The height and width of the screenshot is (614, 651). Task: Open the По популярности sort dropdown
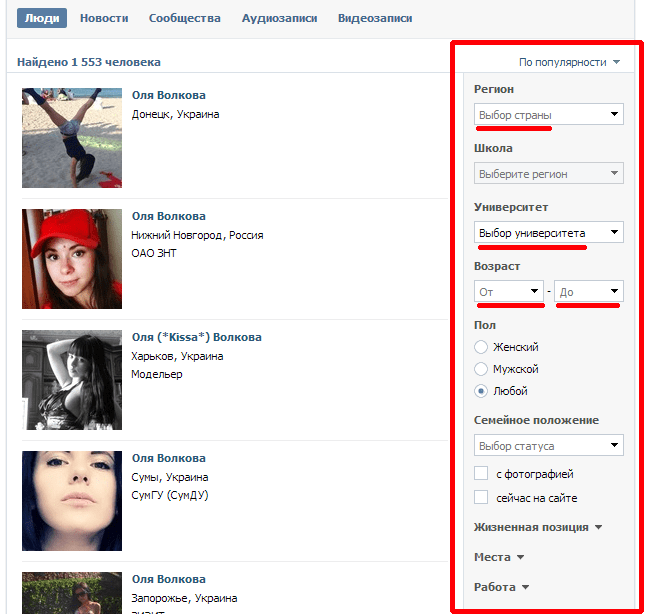click(569, 62)
